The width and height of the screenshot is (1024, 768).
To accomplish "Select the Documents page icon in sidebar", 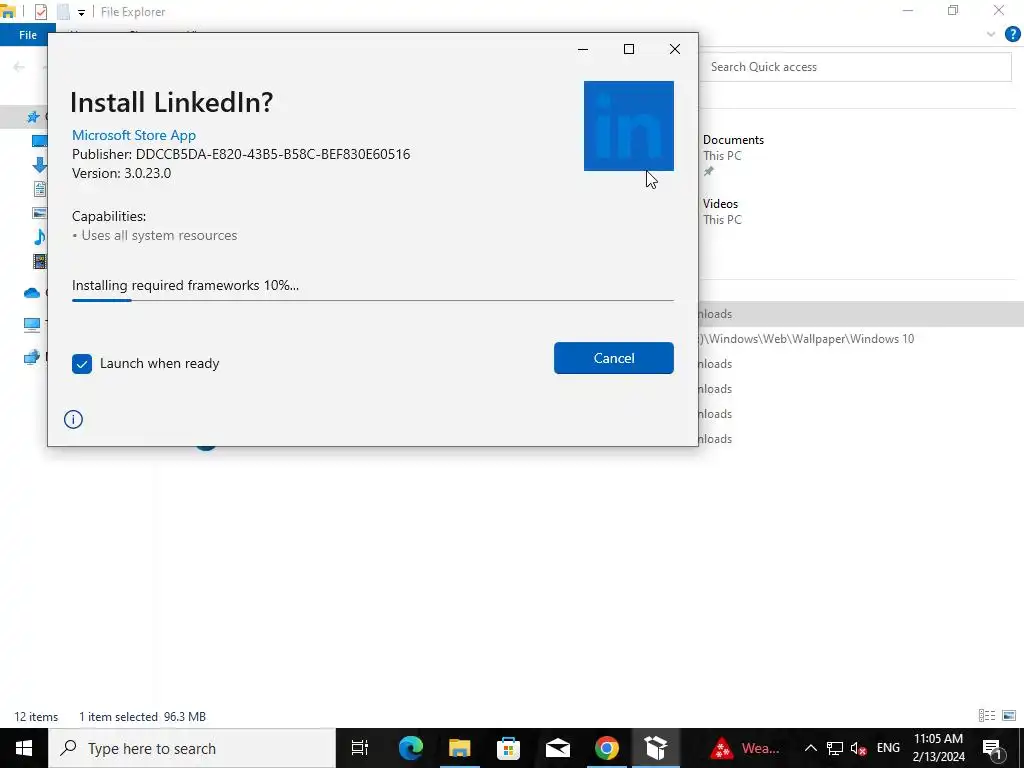I will point(39,189).
